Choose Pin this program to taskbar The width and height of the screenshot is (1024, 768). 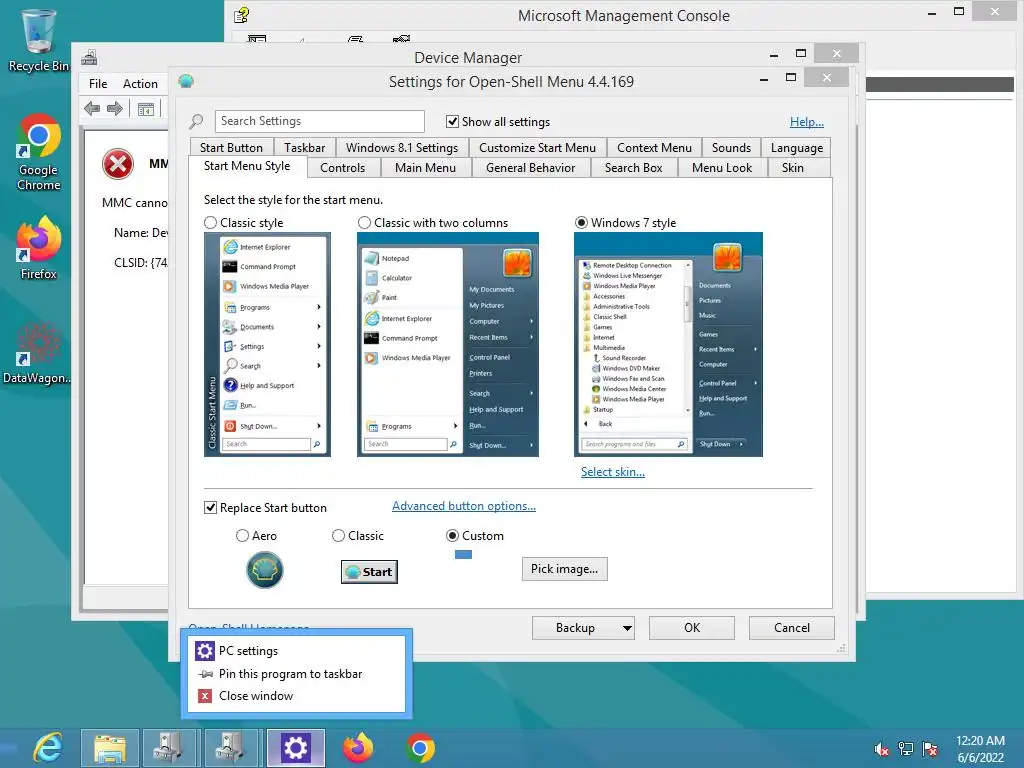click(296, 674)
